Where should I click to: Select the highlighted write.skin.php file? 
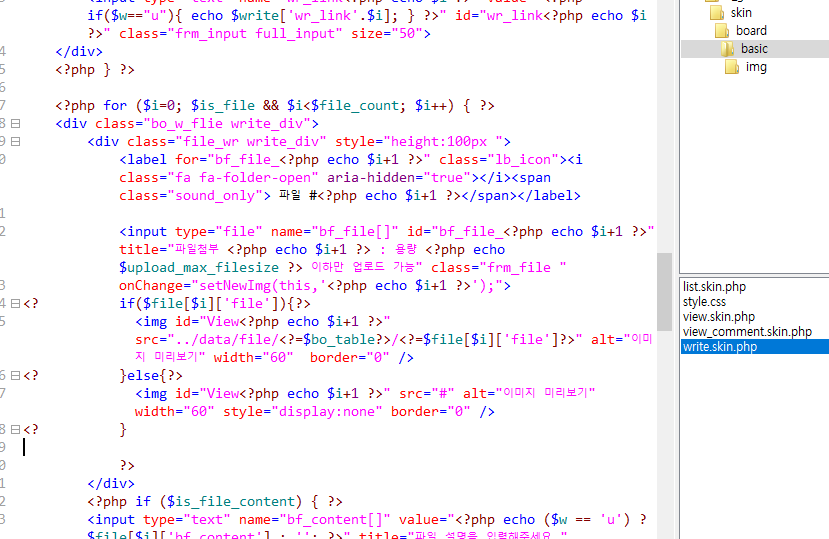click(x=755, y=346)
